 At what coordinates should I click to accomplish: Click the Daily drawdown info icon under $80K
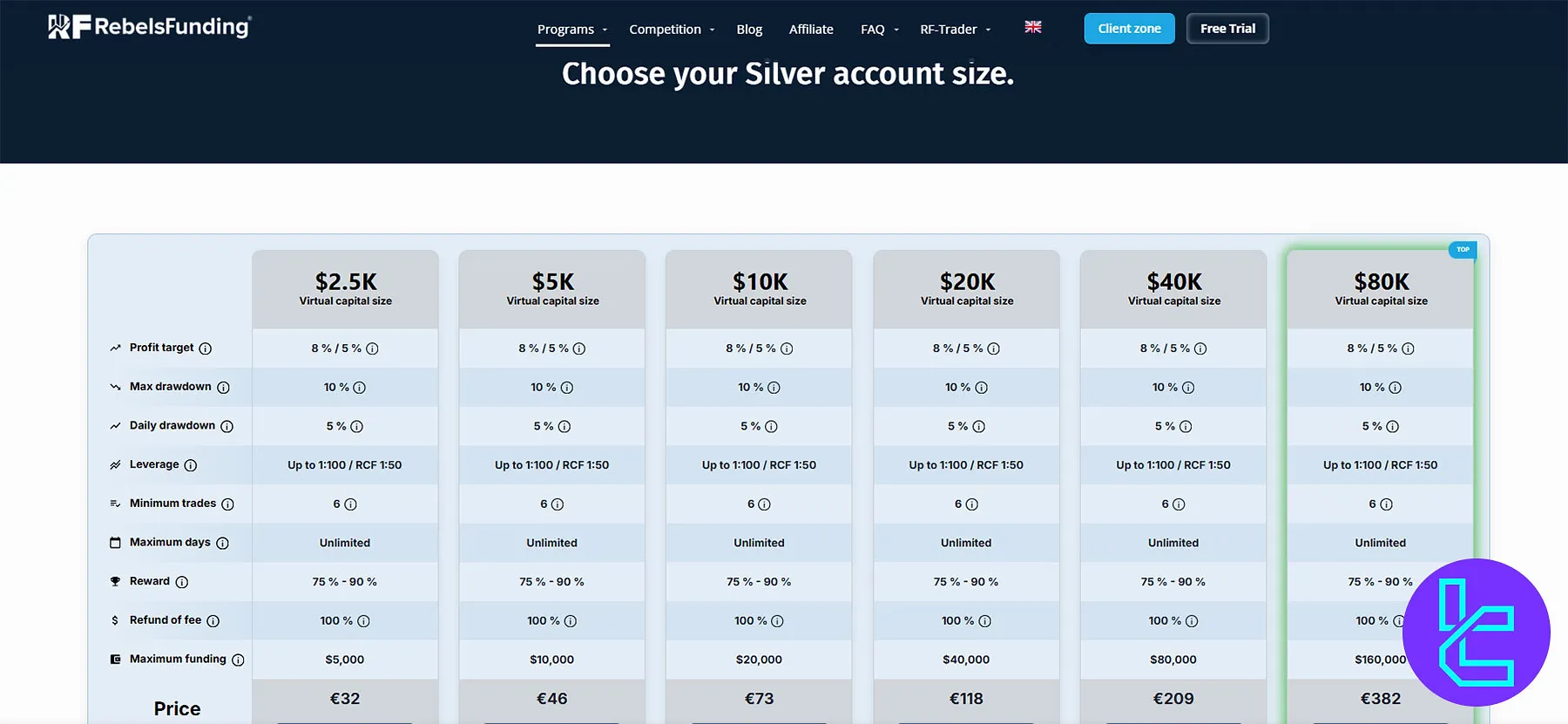(1392, 426)
